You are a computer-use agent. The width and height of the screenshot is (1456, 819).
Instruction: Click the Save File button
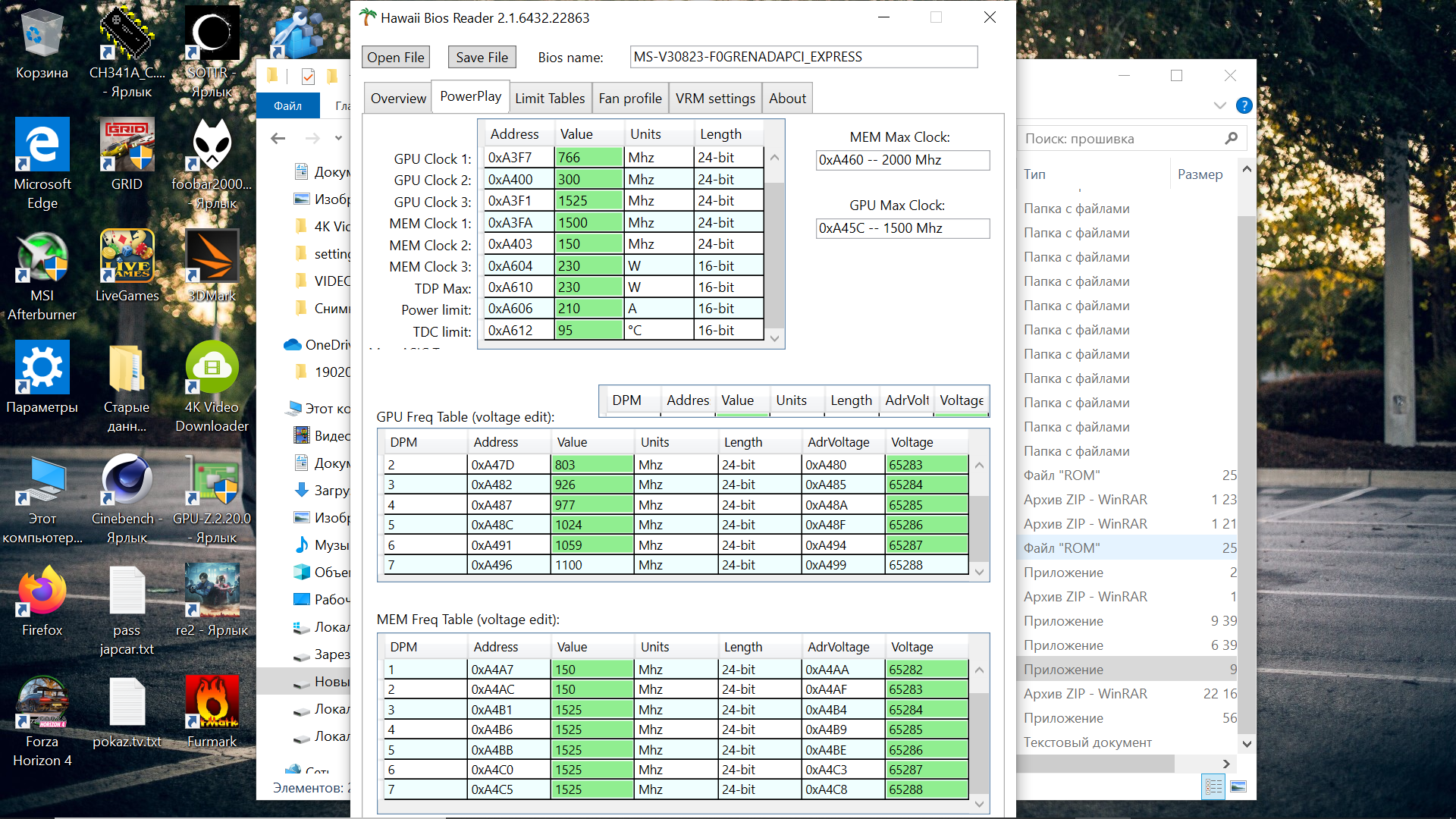[482, 57]
